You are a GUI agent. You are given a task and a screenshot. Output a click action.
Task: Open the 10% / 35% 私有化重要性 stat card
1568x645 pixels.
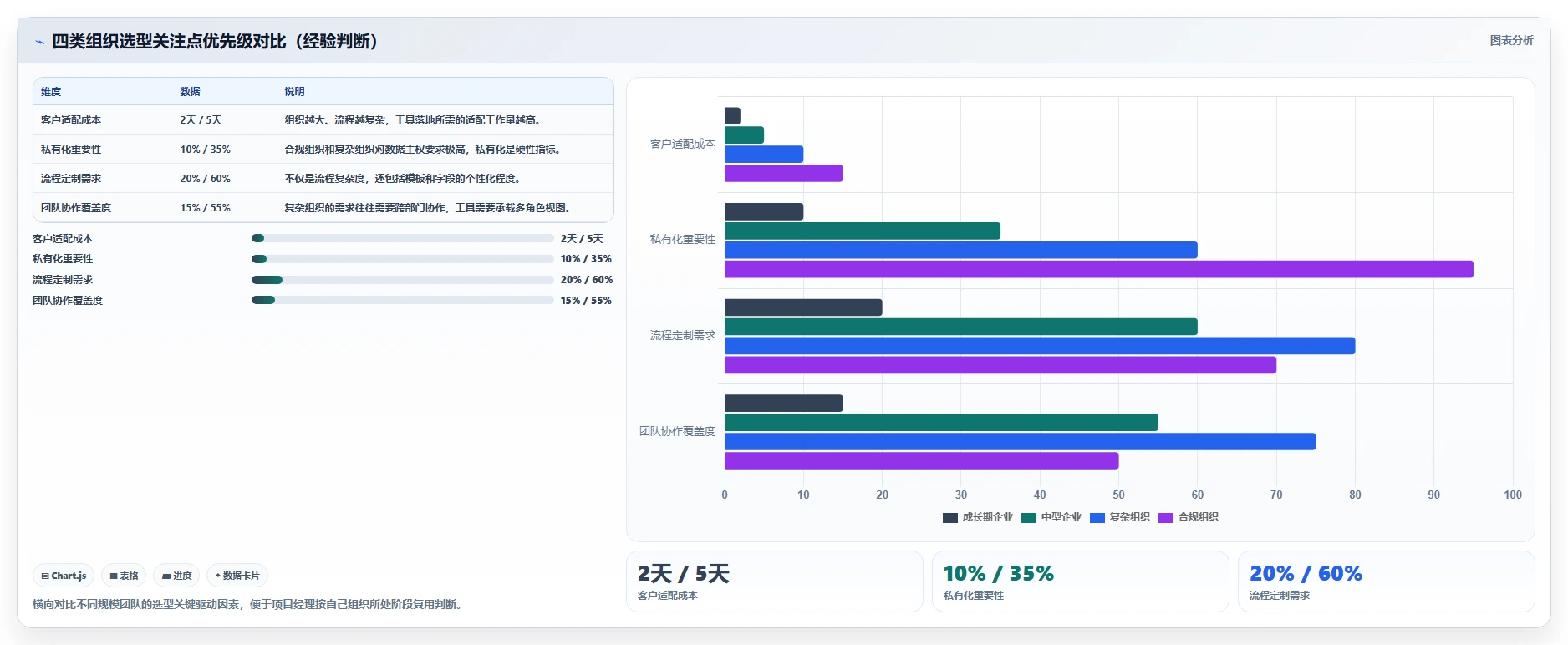[1081, 582]
